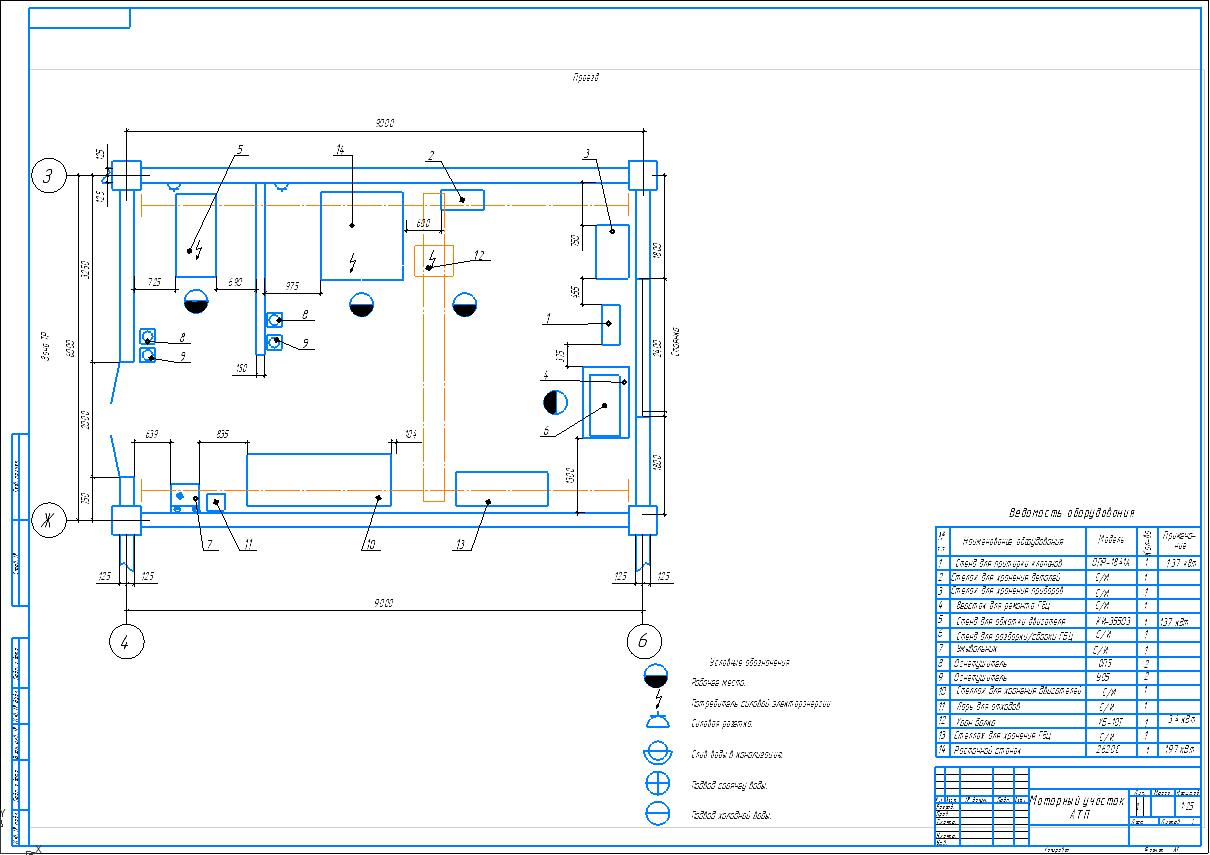Select the lightning bolt symbol in the legend
1210x855 pixels.
659,699
